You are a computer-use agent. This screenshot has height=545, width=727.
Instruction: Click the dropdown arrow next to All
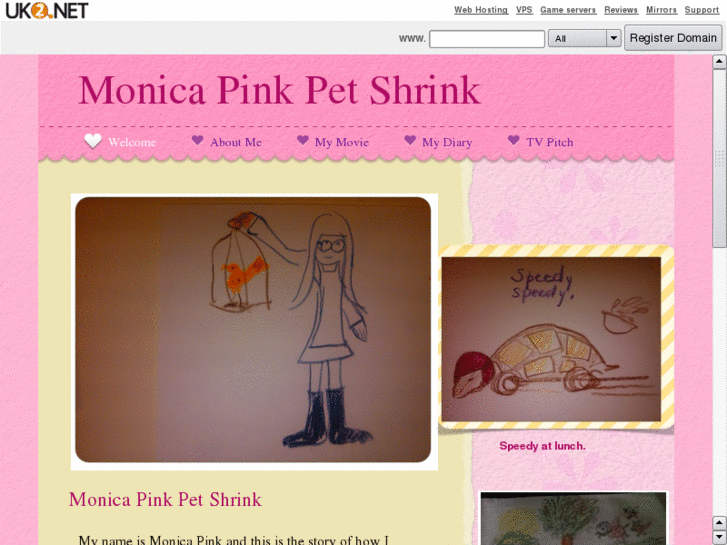pos(614,38)
